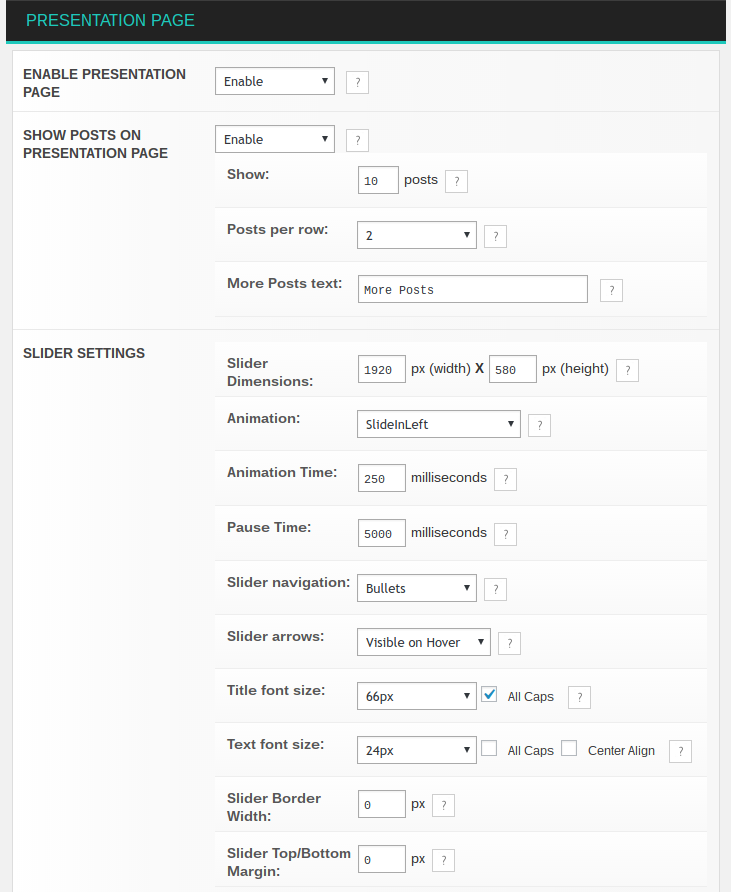Enable Center Align for text
731x892 pixels.
tap(569, 748)
